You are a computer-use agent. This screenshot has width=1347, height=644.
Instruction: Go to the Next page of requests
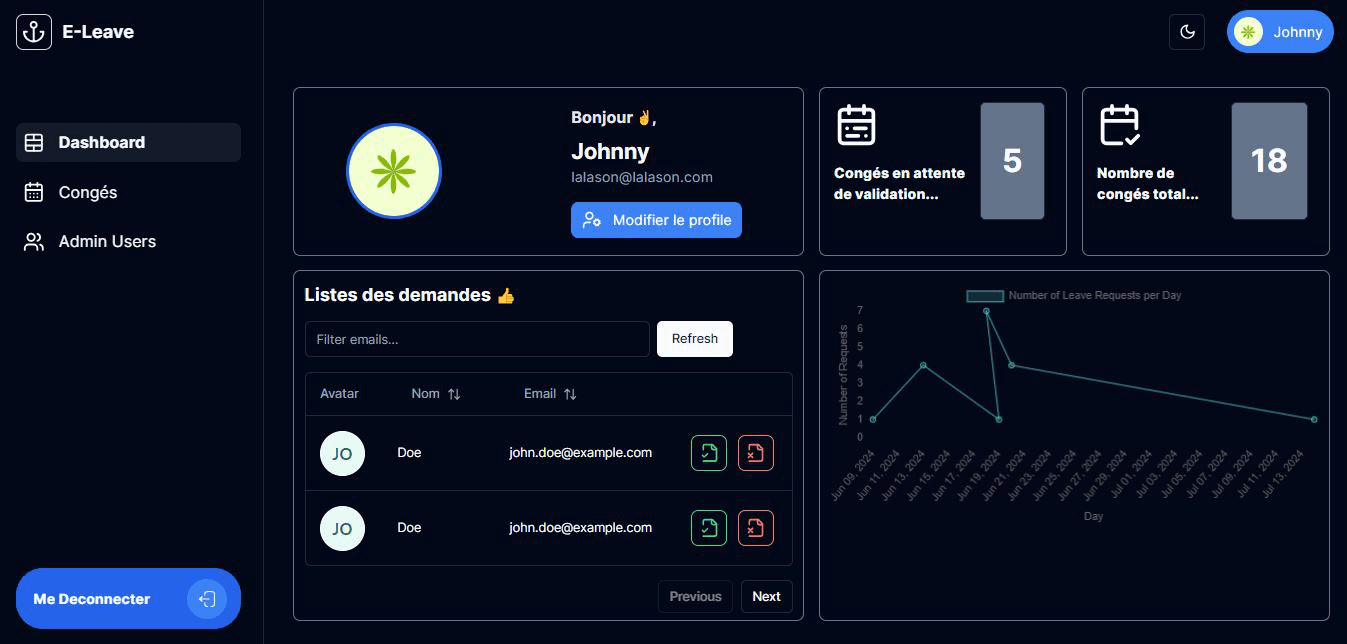(766, 596)
